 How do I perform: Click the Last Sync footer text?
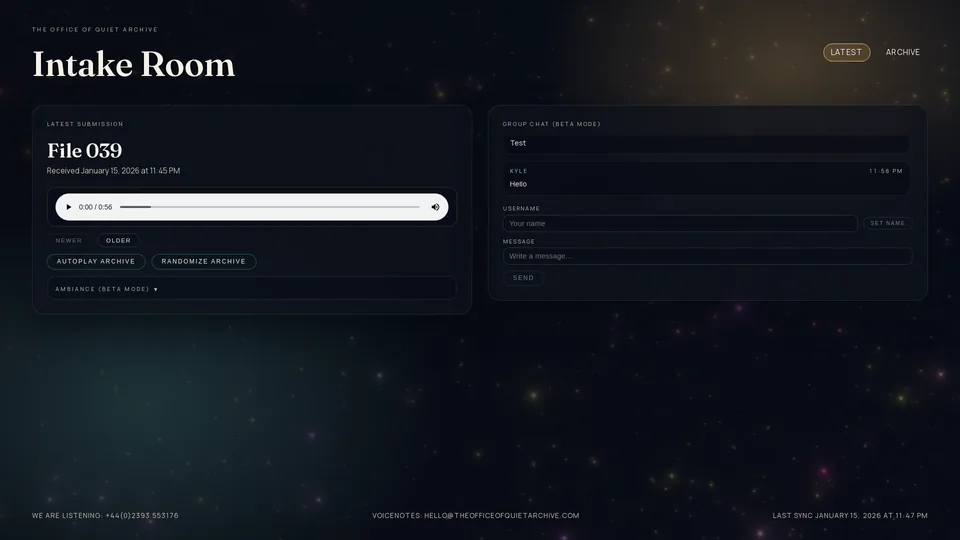(x=850, y=516)
